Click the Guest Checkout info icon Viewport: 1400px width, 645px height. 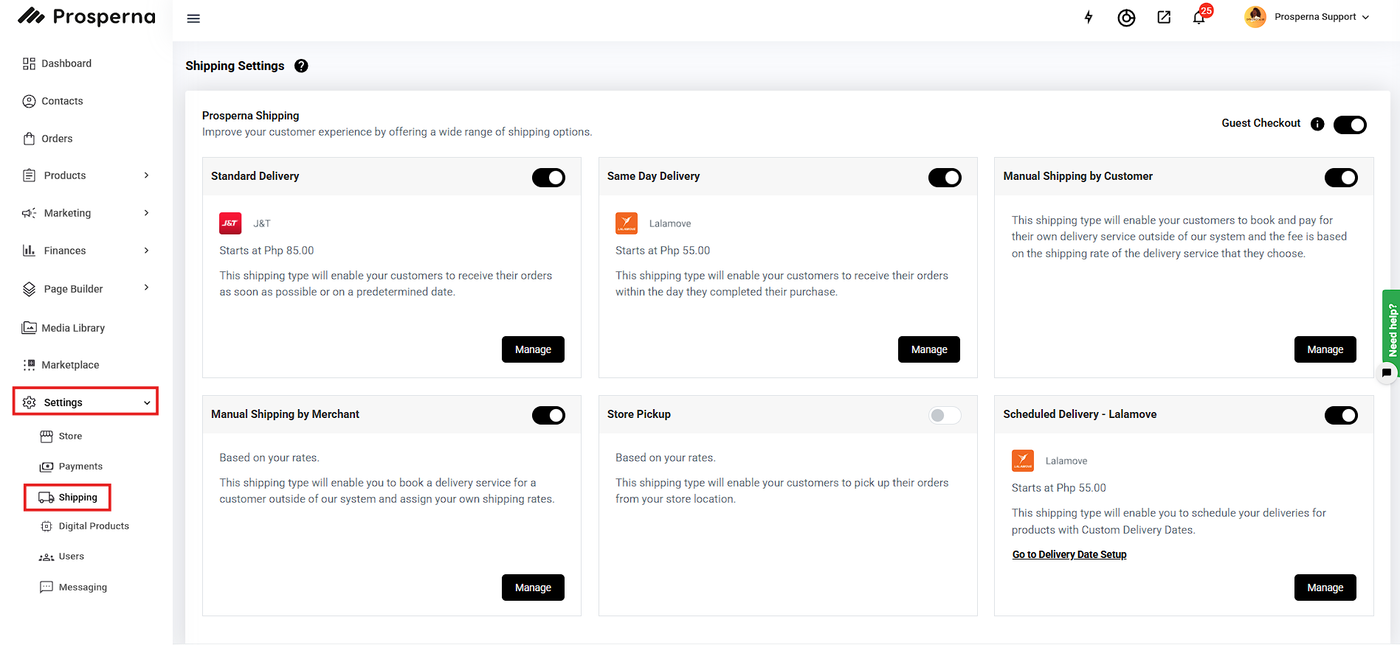coord(1317,124)
